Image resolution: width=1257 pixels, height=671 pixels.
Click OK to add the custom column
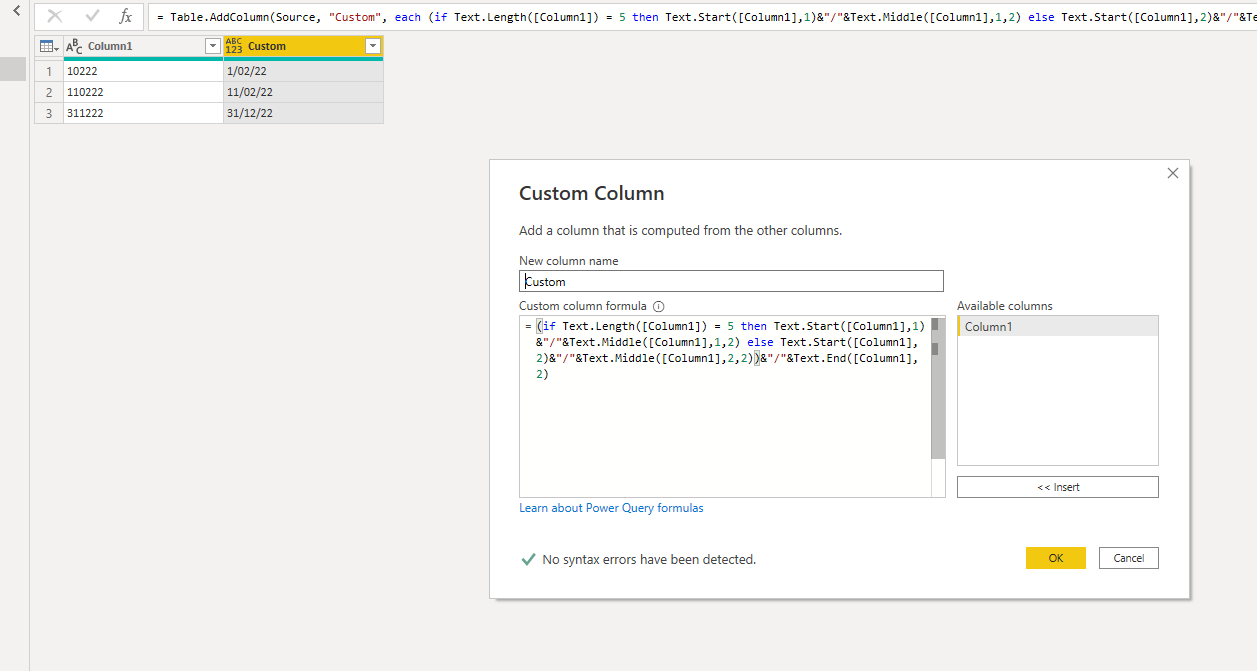coord(1056,558)
